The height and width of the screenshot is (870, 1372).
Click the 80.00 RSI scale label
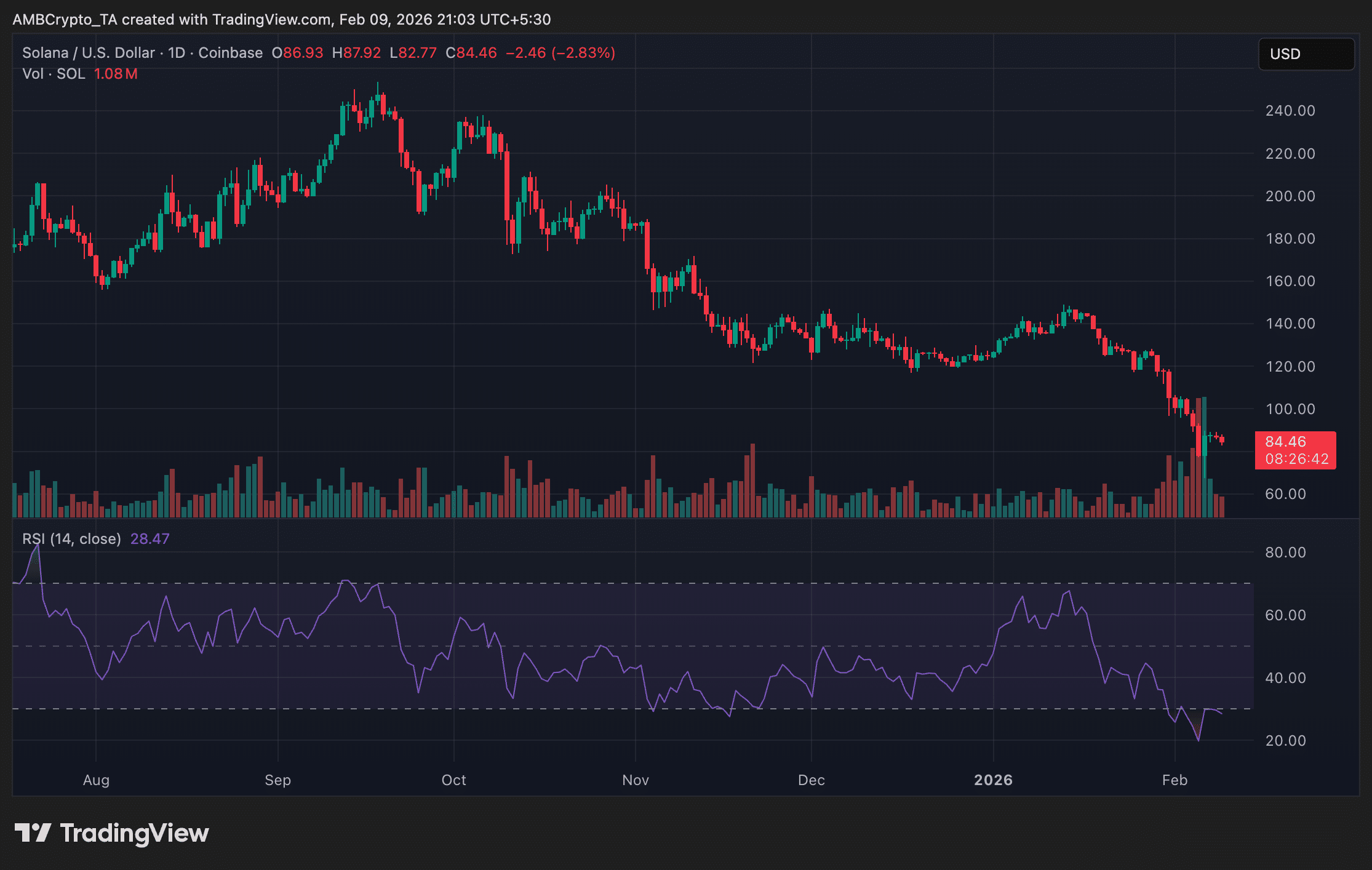click(1285, 553)
